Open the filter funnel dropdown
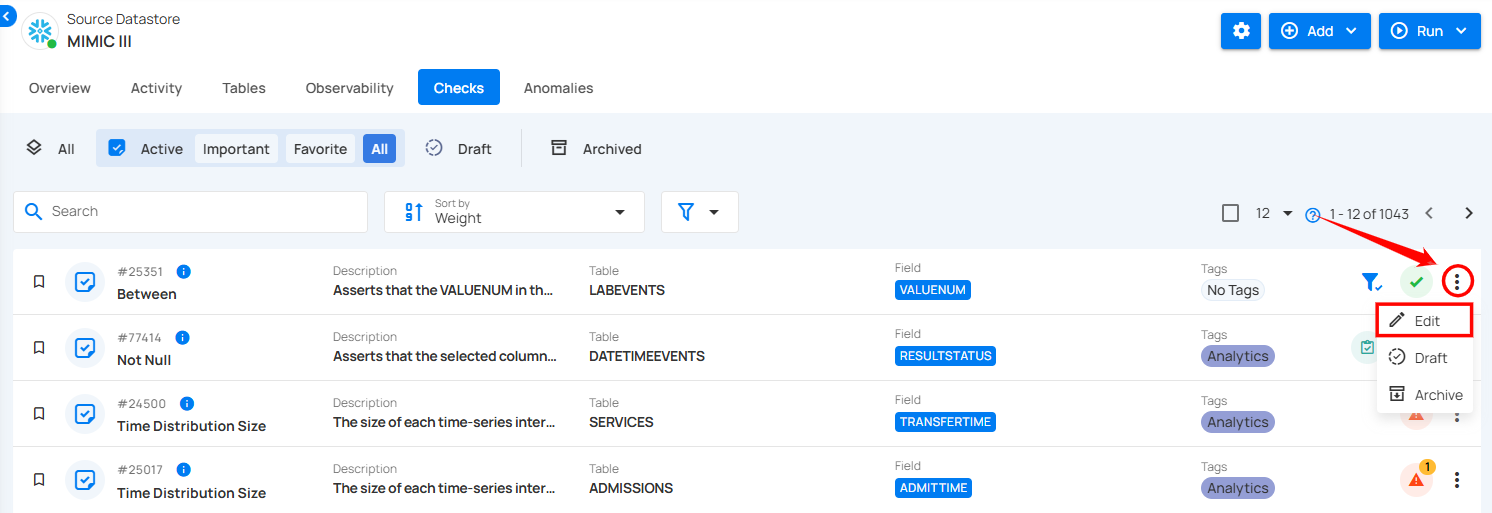 click(x=699, y=212)
